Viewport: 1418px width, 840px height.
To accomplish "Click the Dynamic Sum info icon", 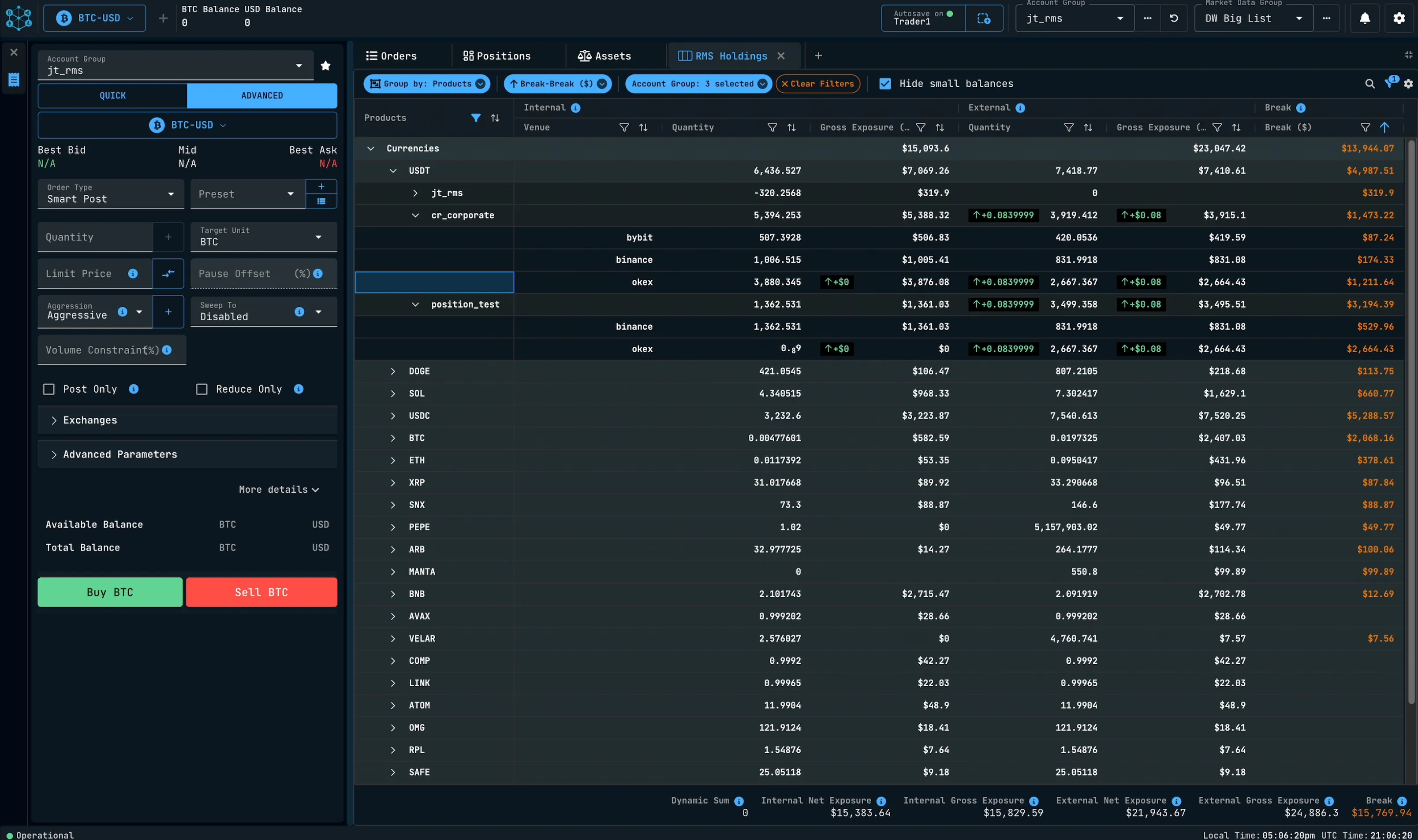I will tap(739, 801).
